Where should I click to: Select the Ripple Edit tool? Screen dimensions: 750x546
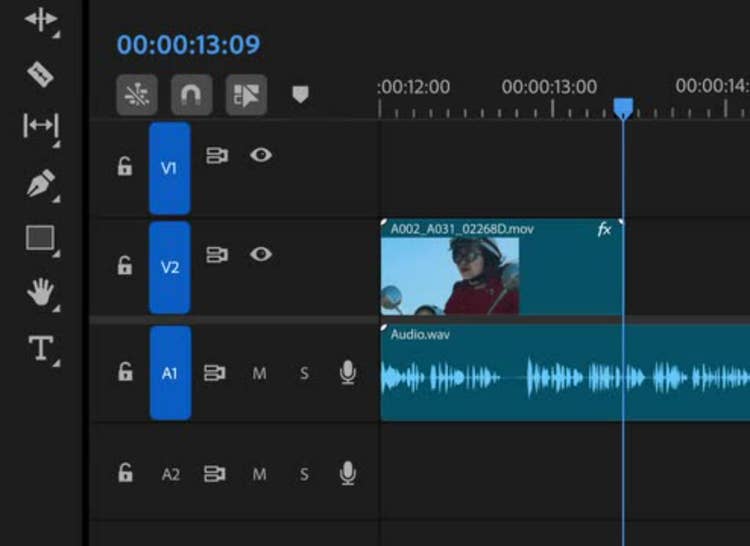(x=41, y=20)
